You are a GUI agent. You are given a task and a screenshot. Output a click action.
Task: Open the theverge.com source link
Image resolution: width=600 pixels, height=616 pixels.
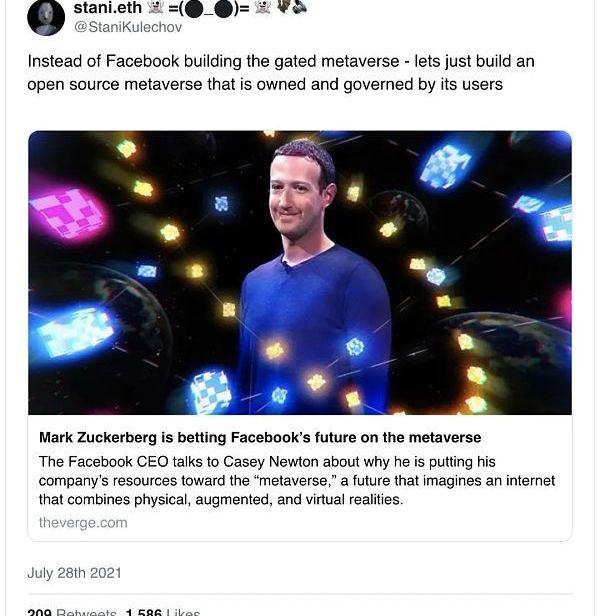tap(83, 522)
